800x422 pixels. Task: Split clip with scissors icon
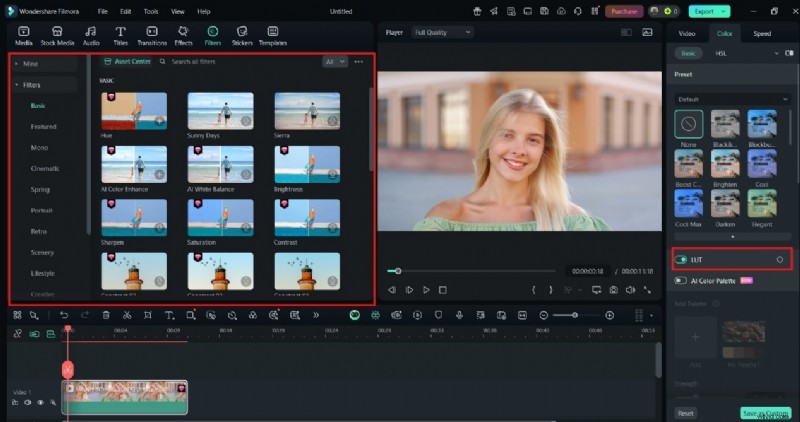(x=127, y=315)
